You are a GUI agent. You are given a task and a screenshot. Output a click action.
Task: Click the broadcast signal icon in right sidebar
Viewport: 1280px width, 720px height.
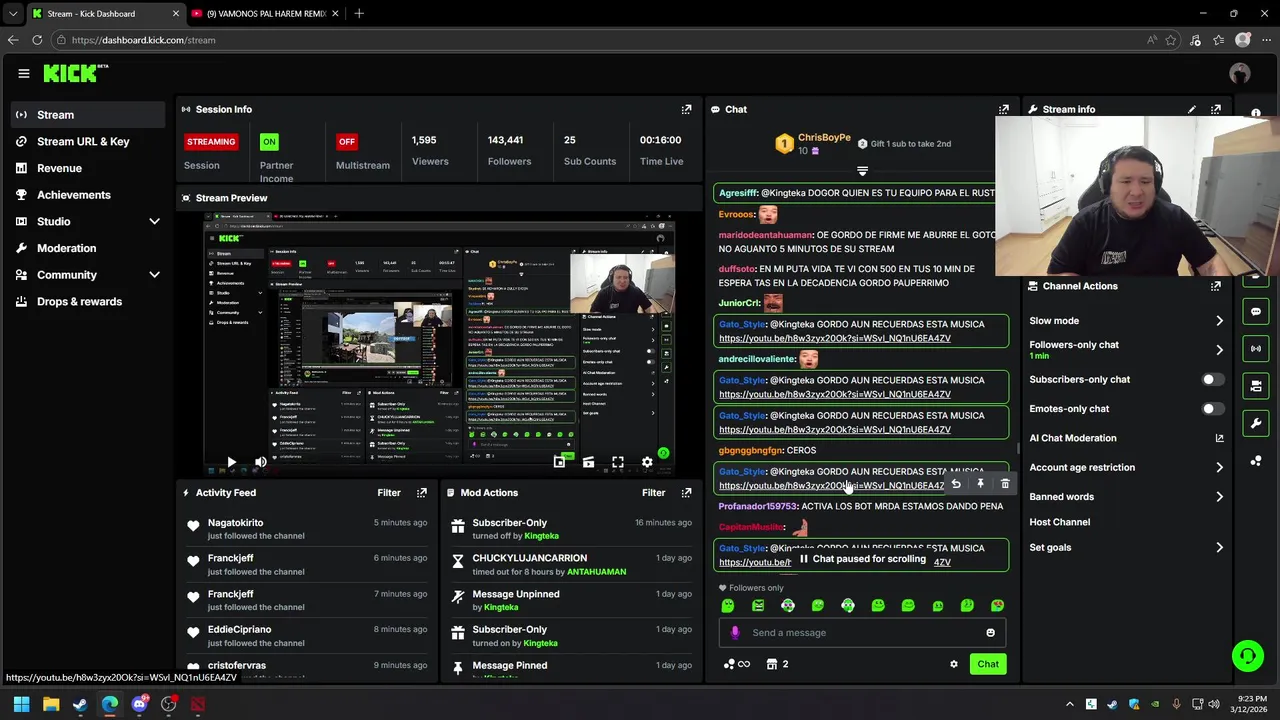click(x=1256, y=349)
